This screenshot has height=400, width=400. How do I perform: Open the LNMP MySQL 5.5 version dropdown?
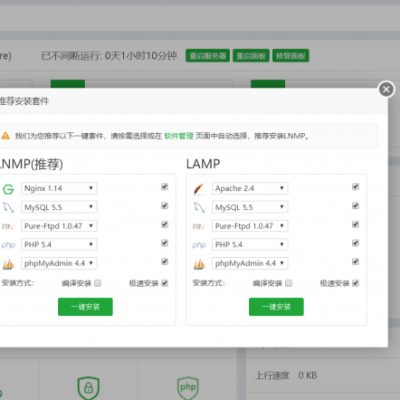59,207
